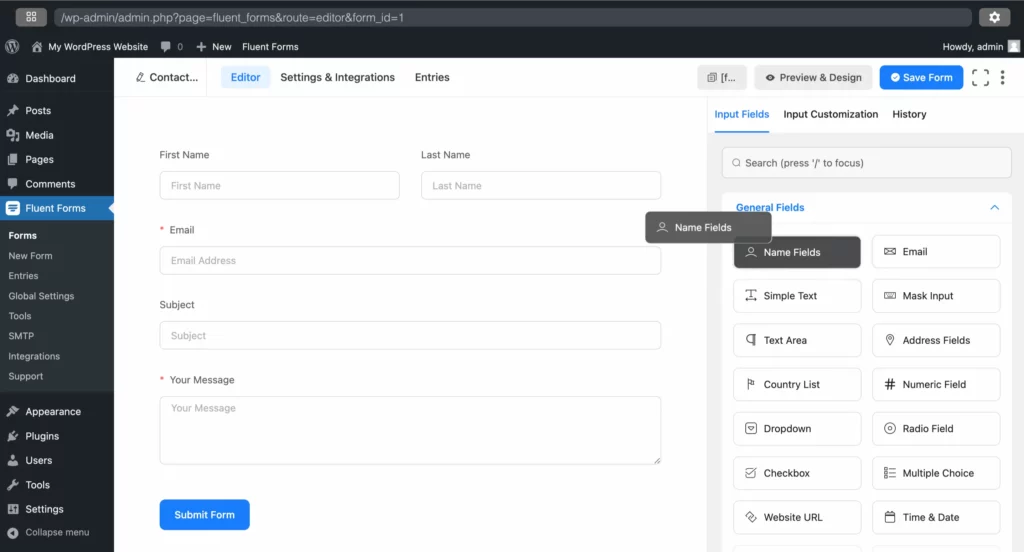Open Tools with wrench icon in sidebar
The image size is (1024, 552).
(x=57, y=485)
